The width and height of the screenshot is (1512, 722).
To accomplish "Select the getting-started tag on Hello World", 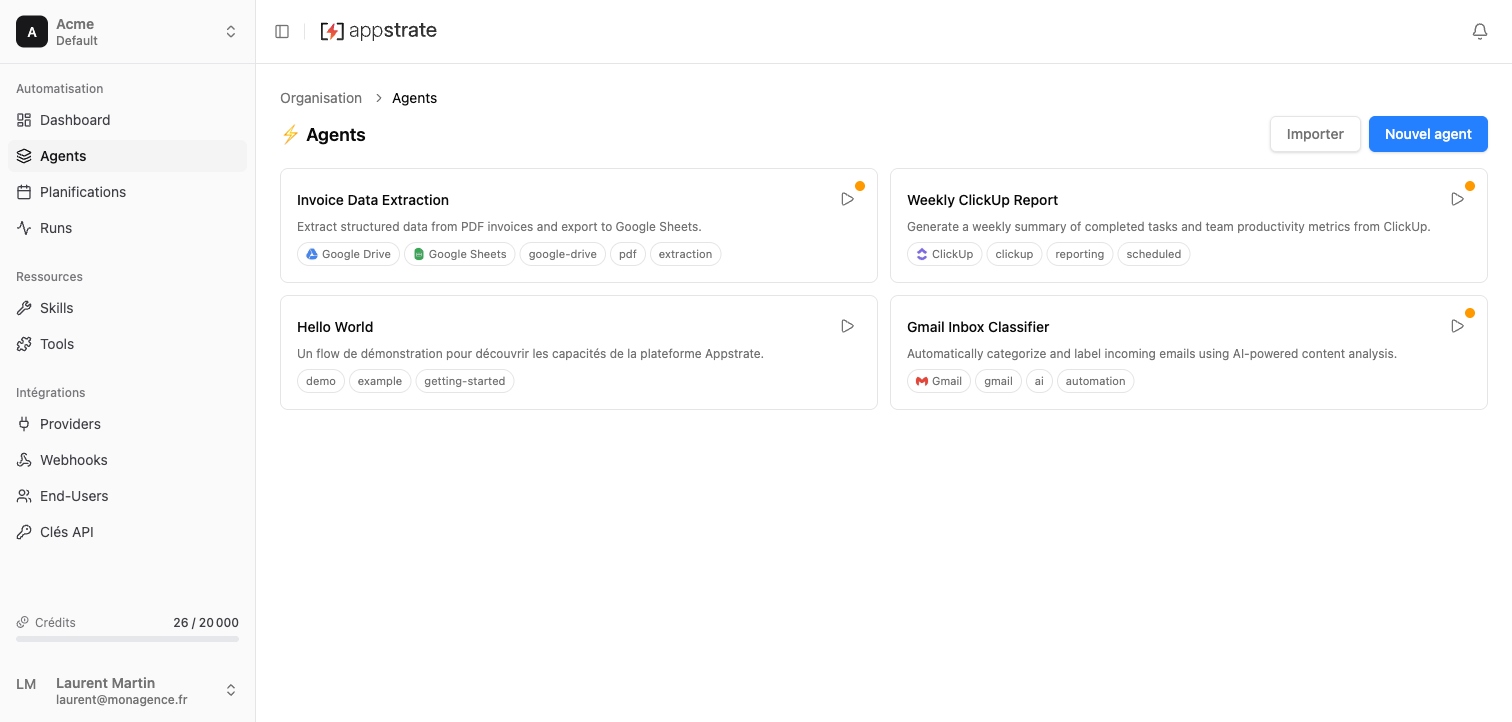I will tap(464, 381).
